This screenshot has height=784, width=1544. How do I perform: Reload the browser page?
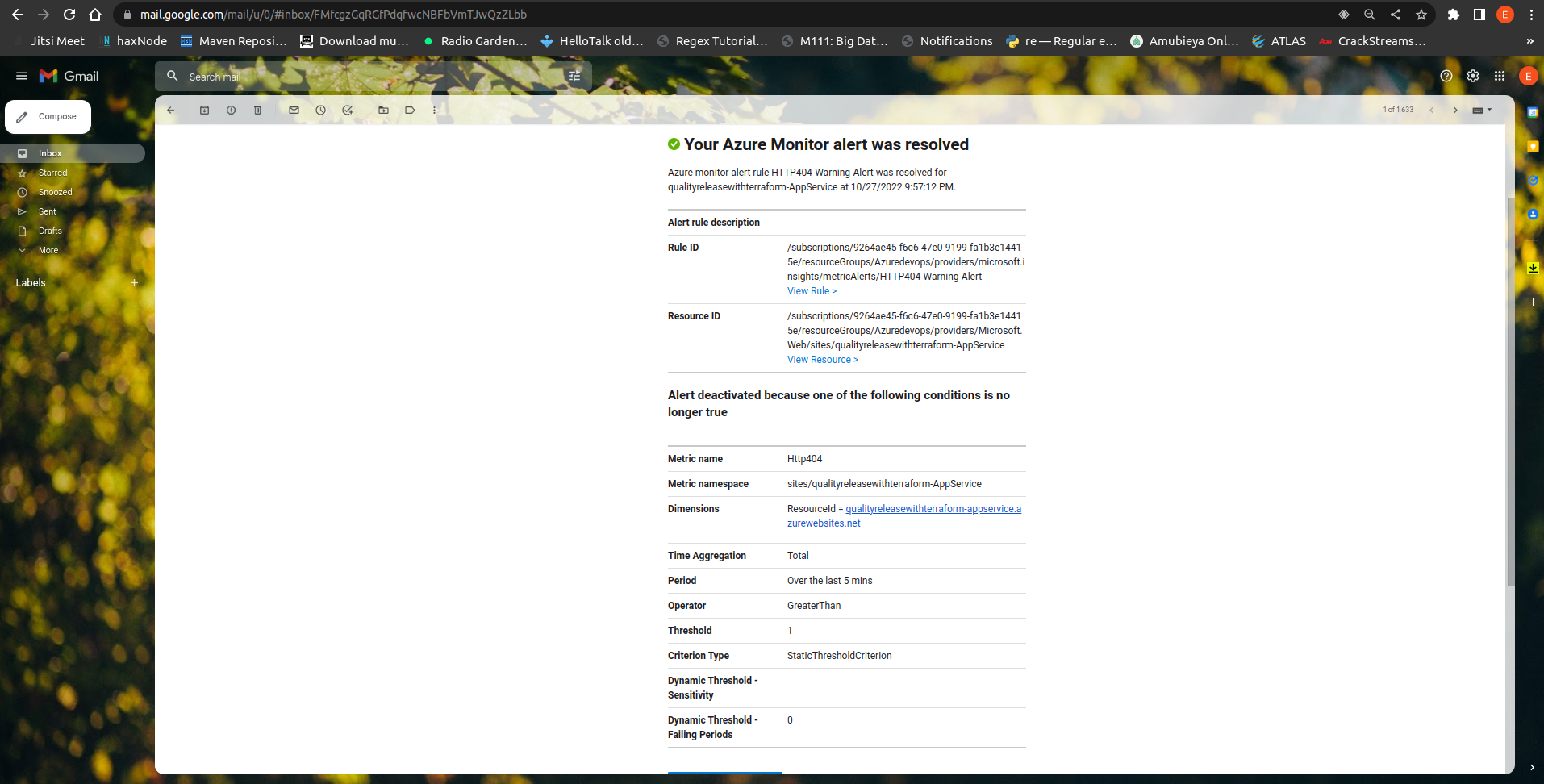pos(69,15)
